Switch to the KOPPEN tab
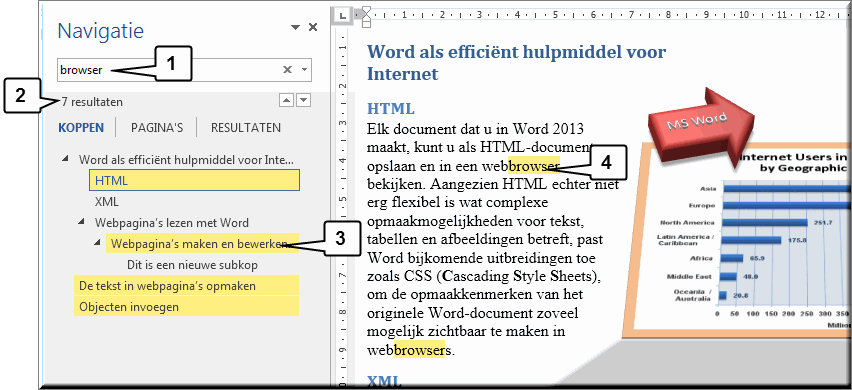The height and width of the screenshot is (390, 852). (80, 128)
